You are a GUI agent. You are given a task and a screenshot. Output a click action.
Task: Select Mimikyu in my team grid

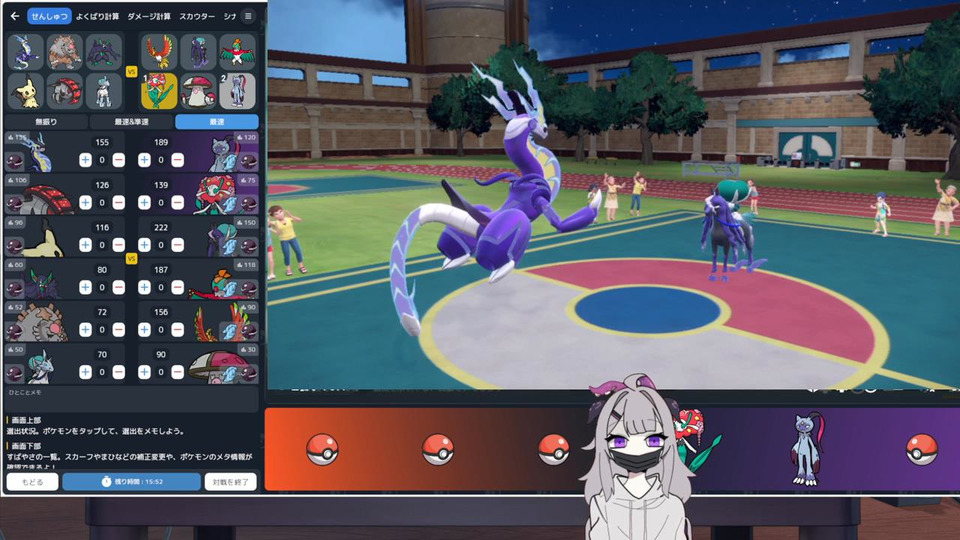(26, 91)
